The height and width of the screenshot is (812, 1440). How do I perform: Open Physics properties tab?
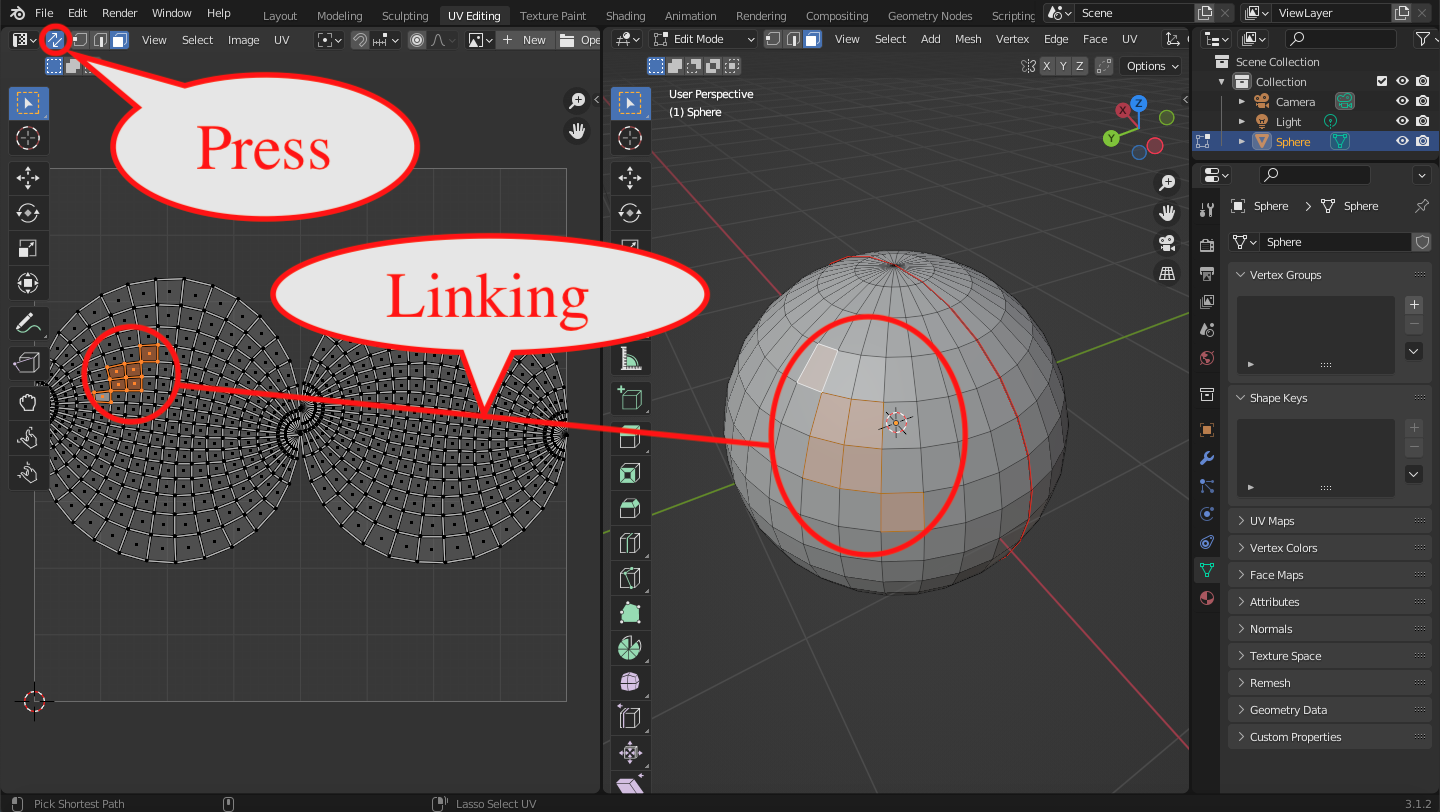[x=1207, y=514]
